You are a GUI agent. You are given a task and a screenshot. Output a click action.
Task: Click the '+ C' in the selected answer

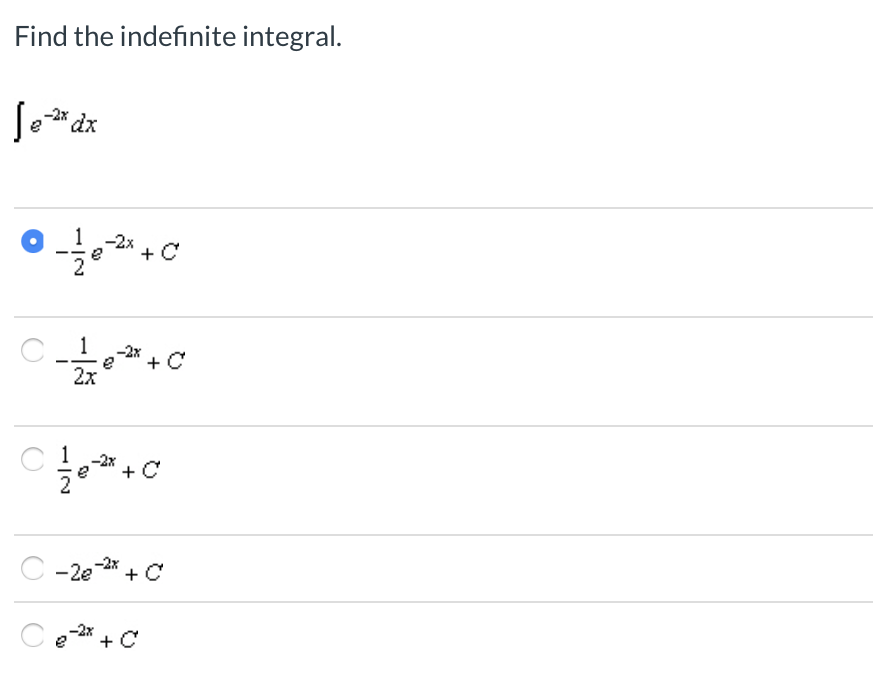tap(160, 252)
